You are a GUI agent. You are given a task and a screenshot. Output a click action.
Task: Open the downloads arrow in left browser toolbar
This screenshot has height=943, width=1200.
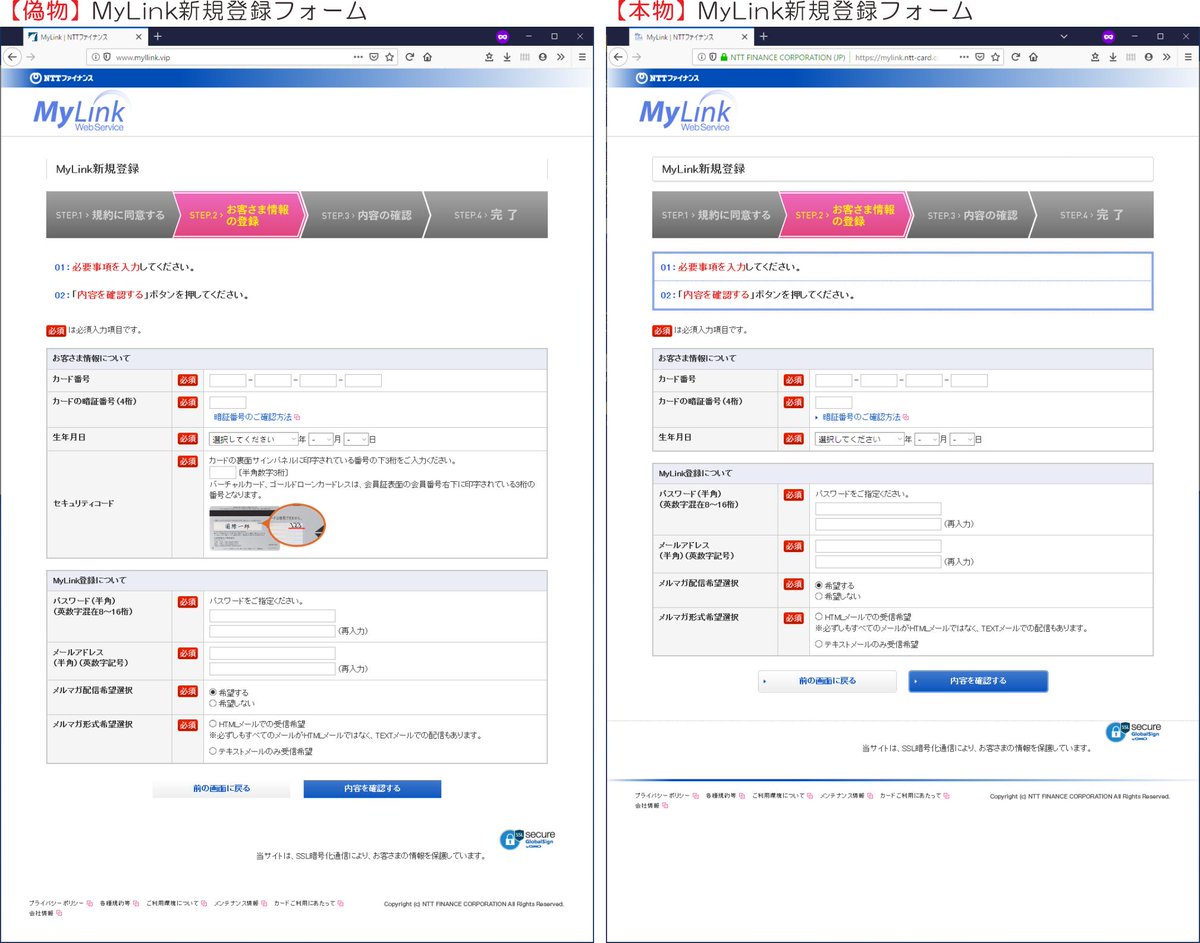507,57
